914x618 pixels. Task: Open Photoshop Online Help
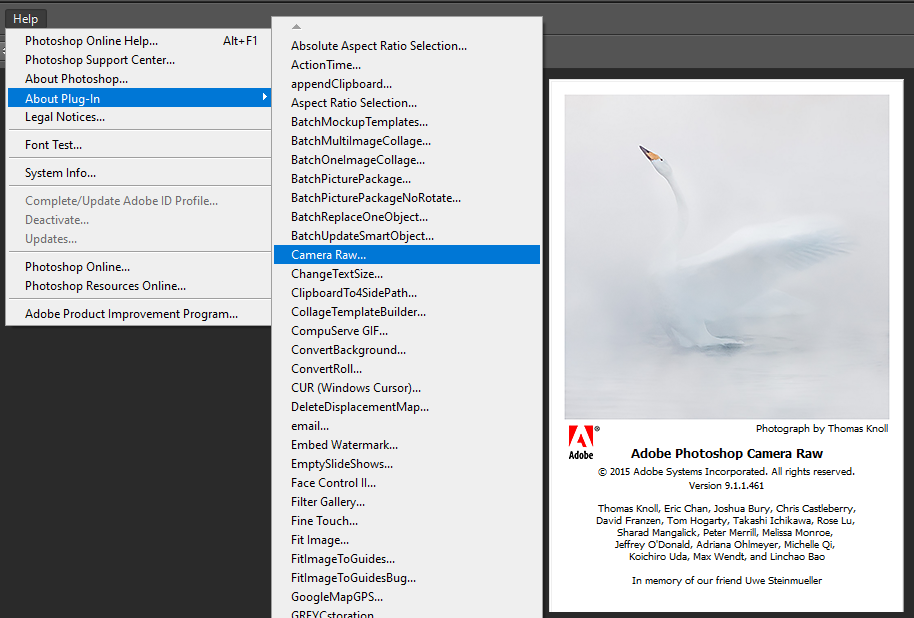tap(90, 40)
